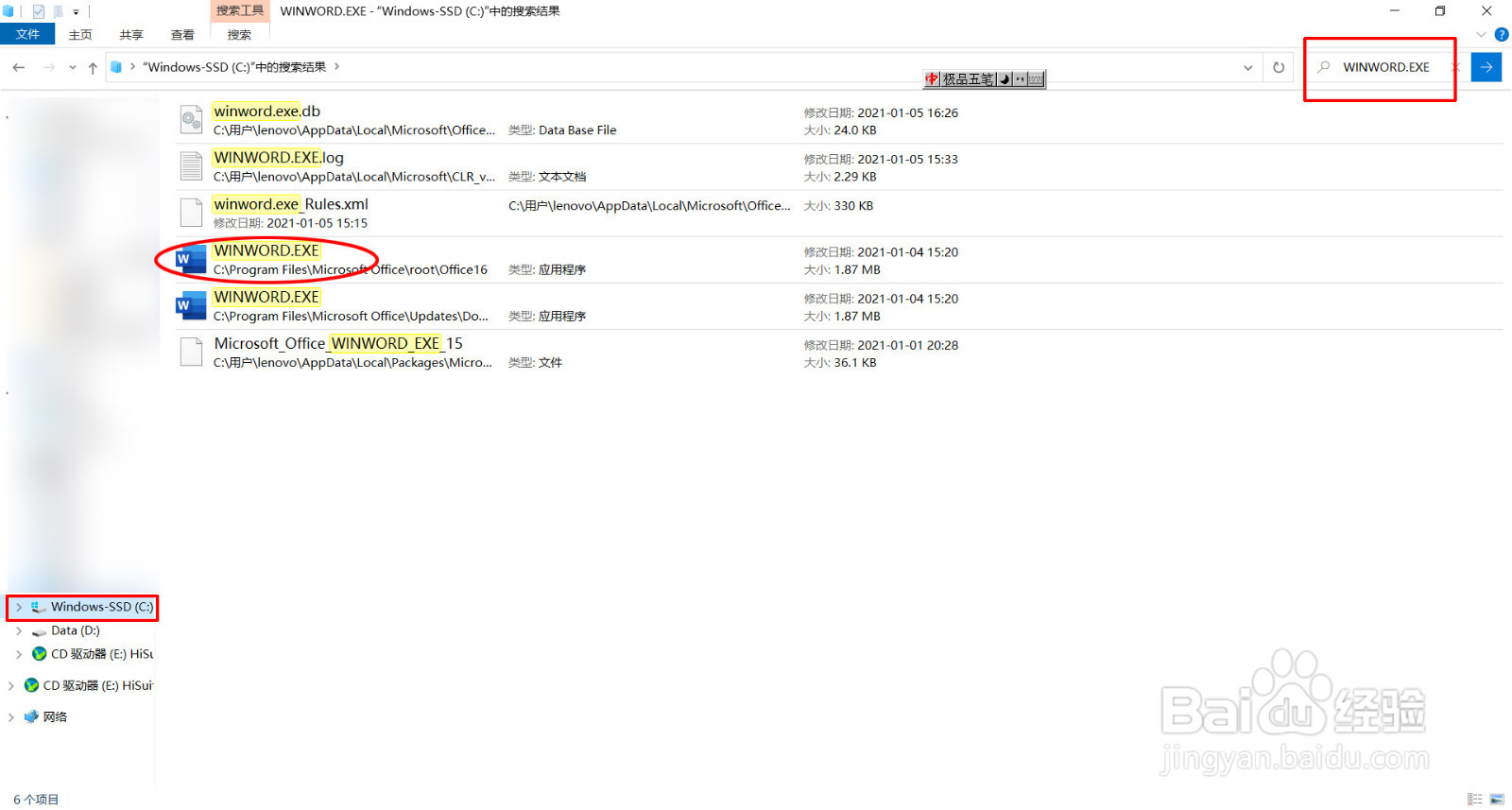This screenshot has height=810, width=1512.
Task: Select the top-level CD 驱动器 (E:) HiSui item
Action: [x=98, y=685]
